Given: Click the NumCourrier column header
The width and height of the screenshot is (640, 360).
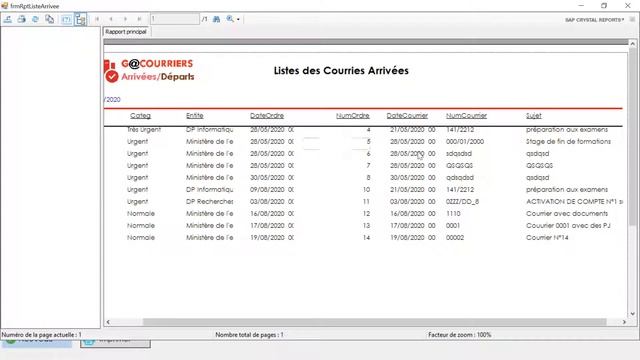Looking at the screenshot, I should pos(466,116).
